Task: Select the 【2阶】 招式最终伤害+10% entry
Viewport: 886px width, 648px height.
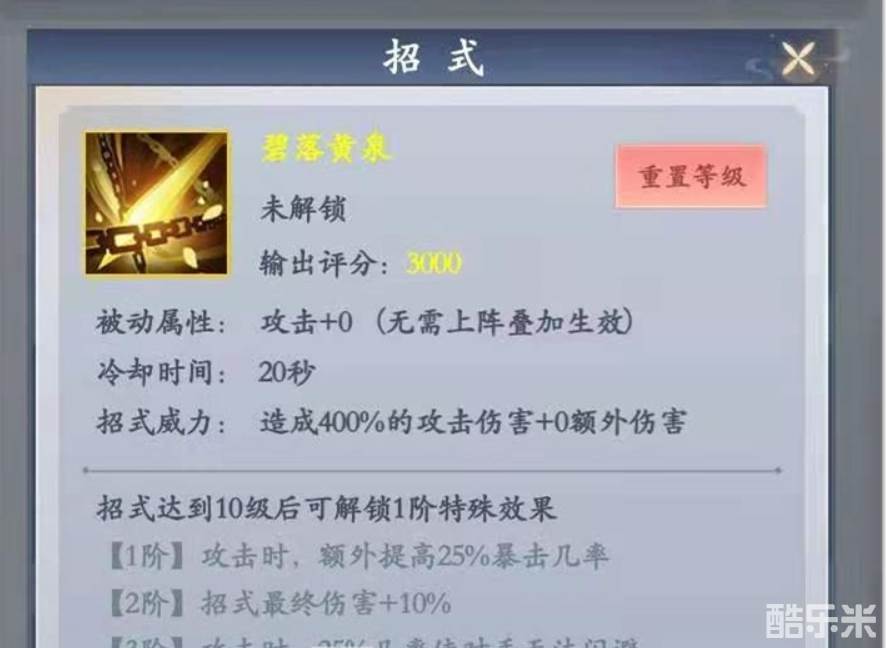Action: click(x=279, y=603)
